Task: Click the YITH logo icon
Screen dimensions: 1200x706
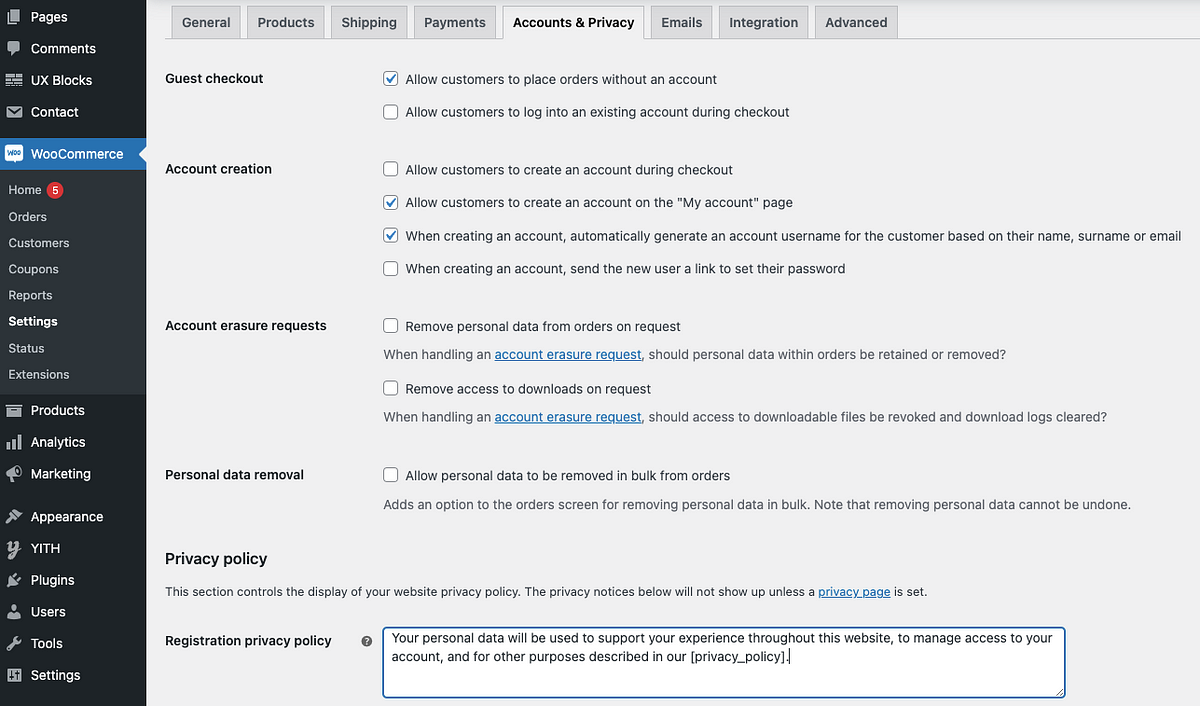Action: click(x=14, y=548)
